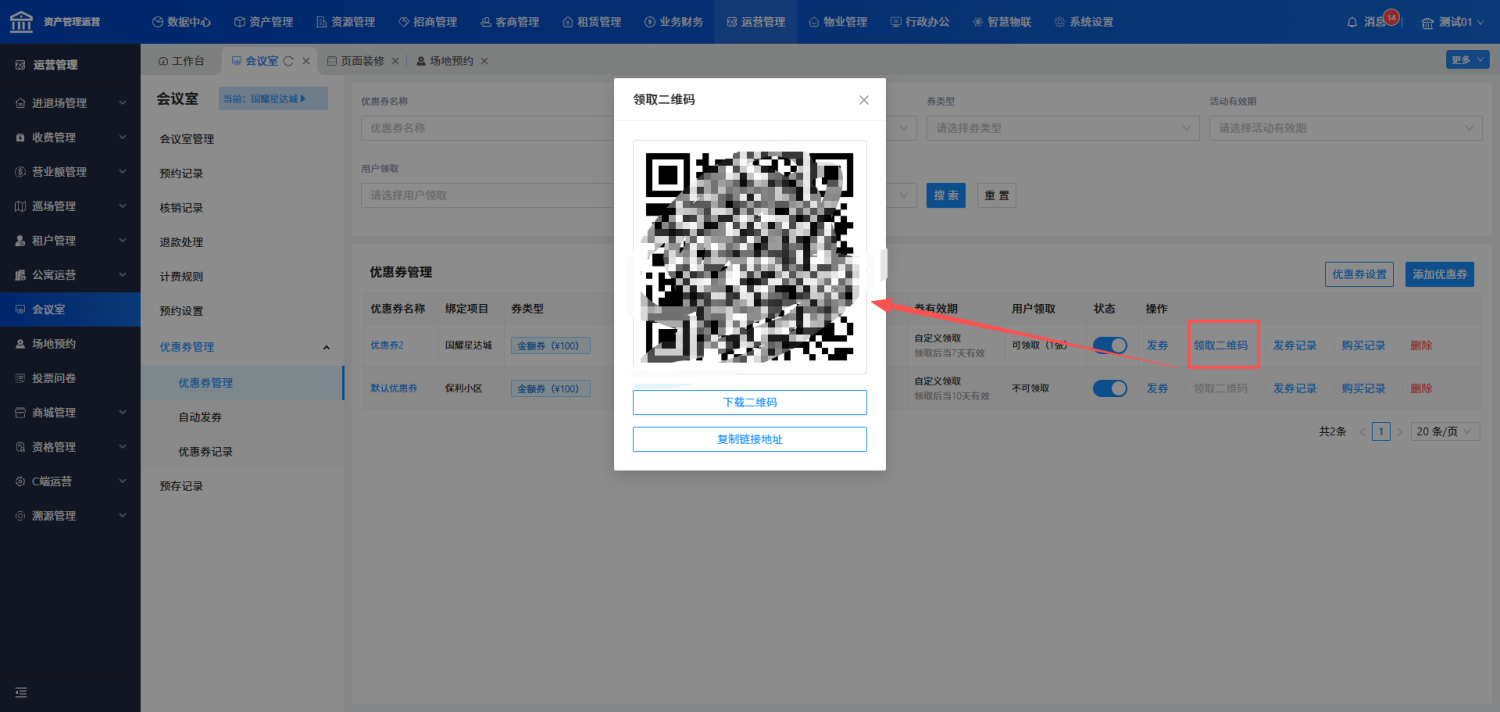The image size is (1500, 712).
Task: Open the 智慧物联 top menu
Action: pos(1001,22)
